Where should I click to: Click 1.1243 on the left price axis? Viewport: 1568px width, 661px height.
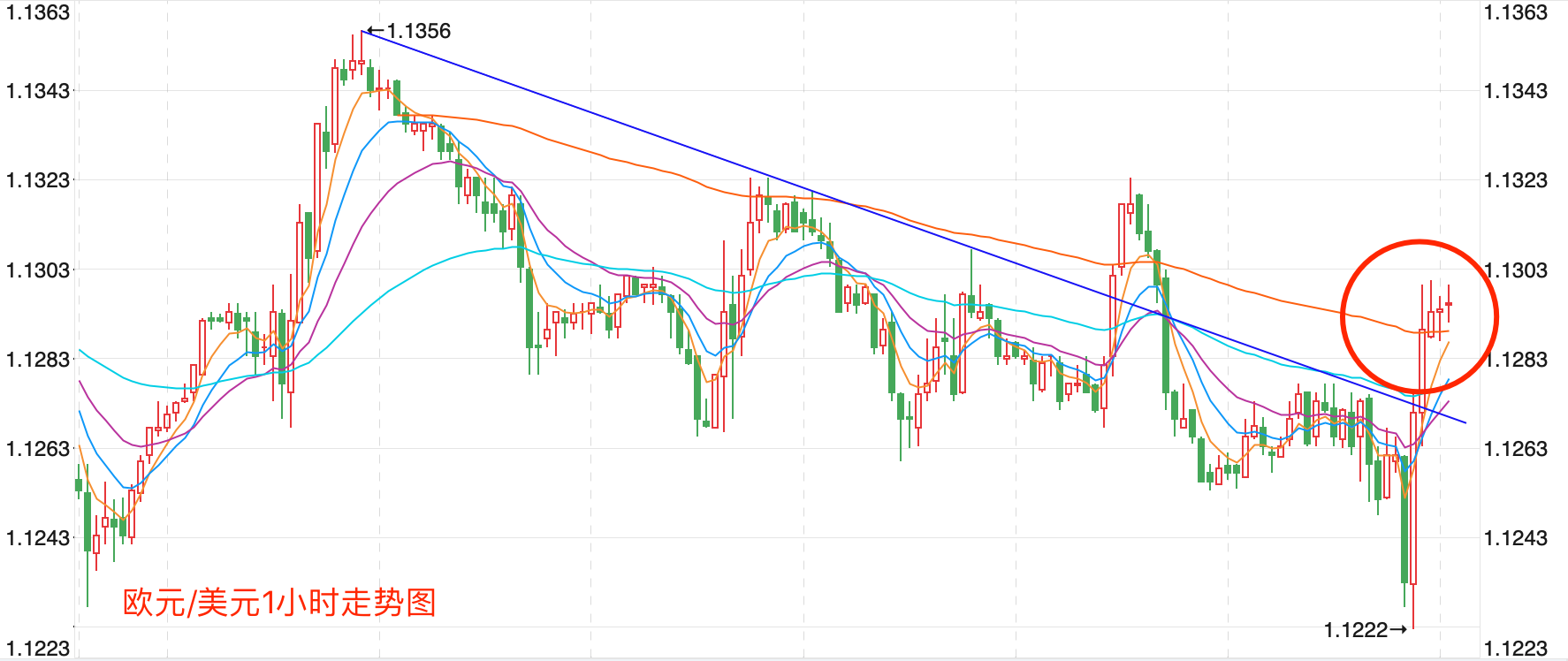[x=38, y=538]
